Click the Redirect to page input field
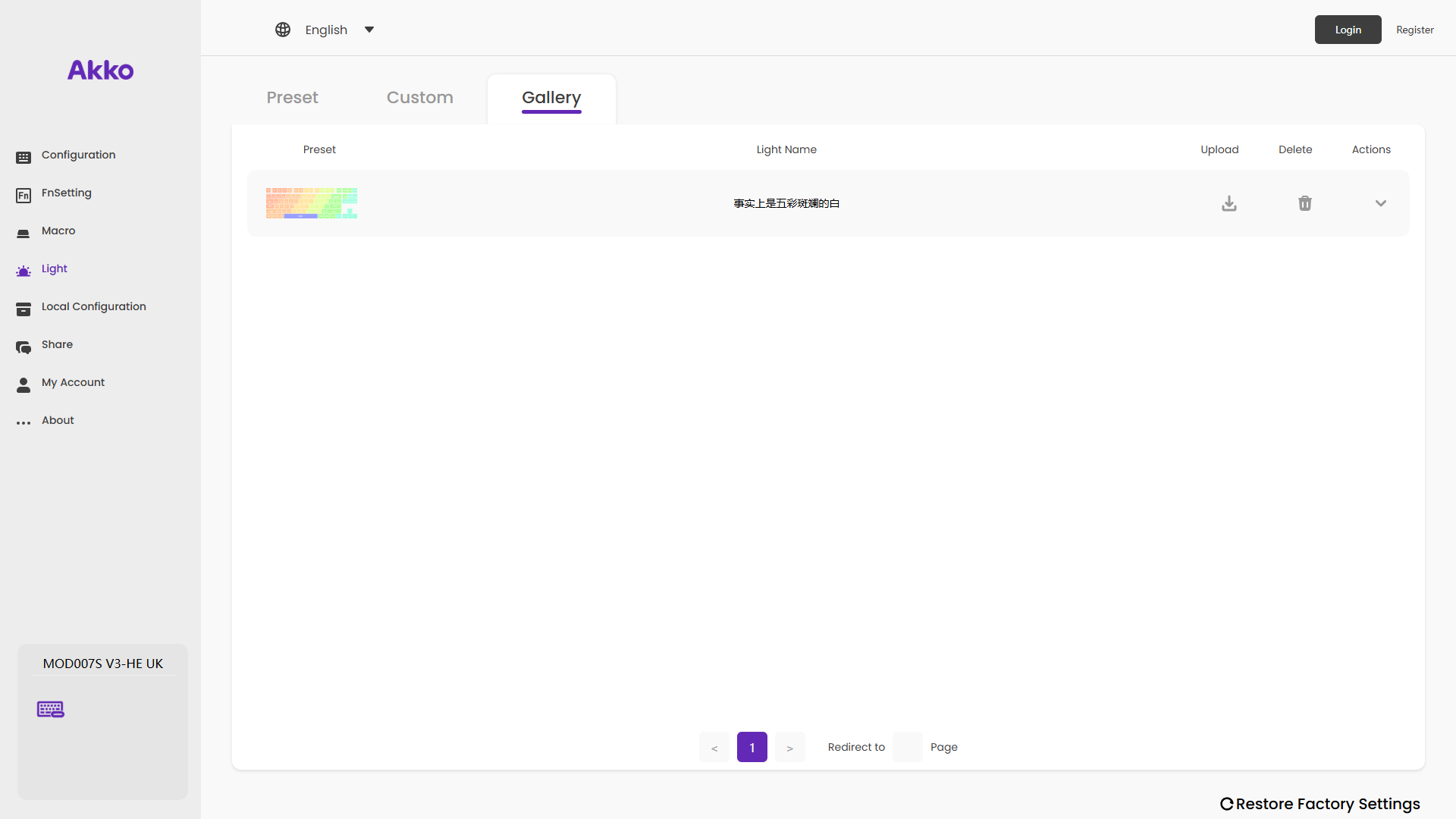The image size is (1456, 819). [x=907, y=747]
